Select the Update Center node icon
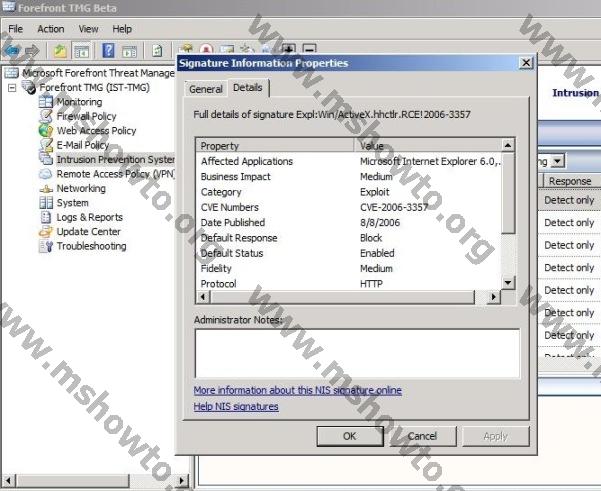601x491 pixels. tap(46, 232)
